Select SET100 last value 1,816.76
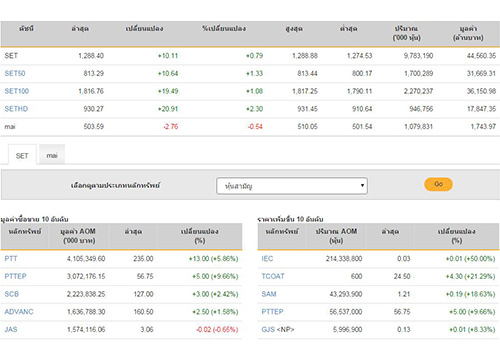 [x=91, y=91]
